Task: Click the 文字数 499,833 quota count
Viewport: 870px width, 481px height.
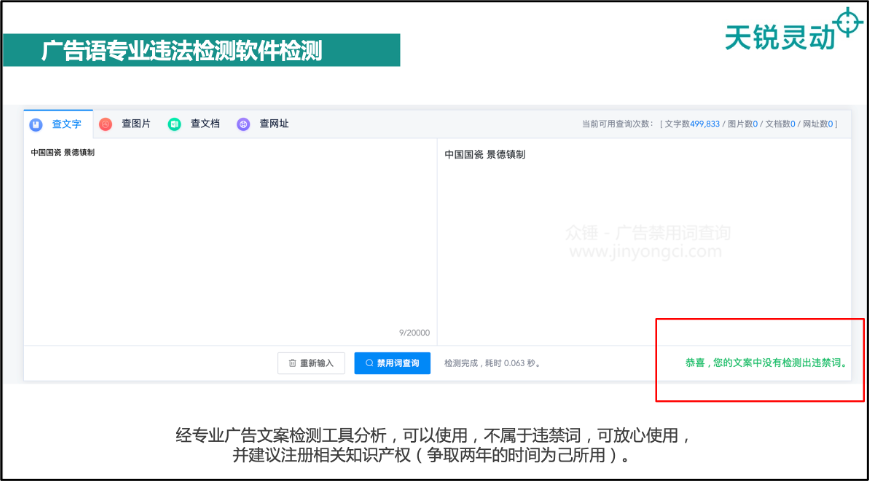Action: click(x=692, y=124)
